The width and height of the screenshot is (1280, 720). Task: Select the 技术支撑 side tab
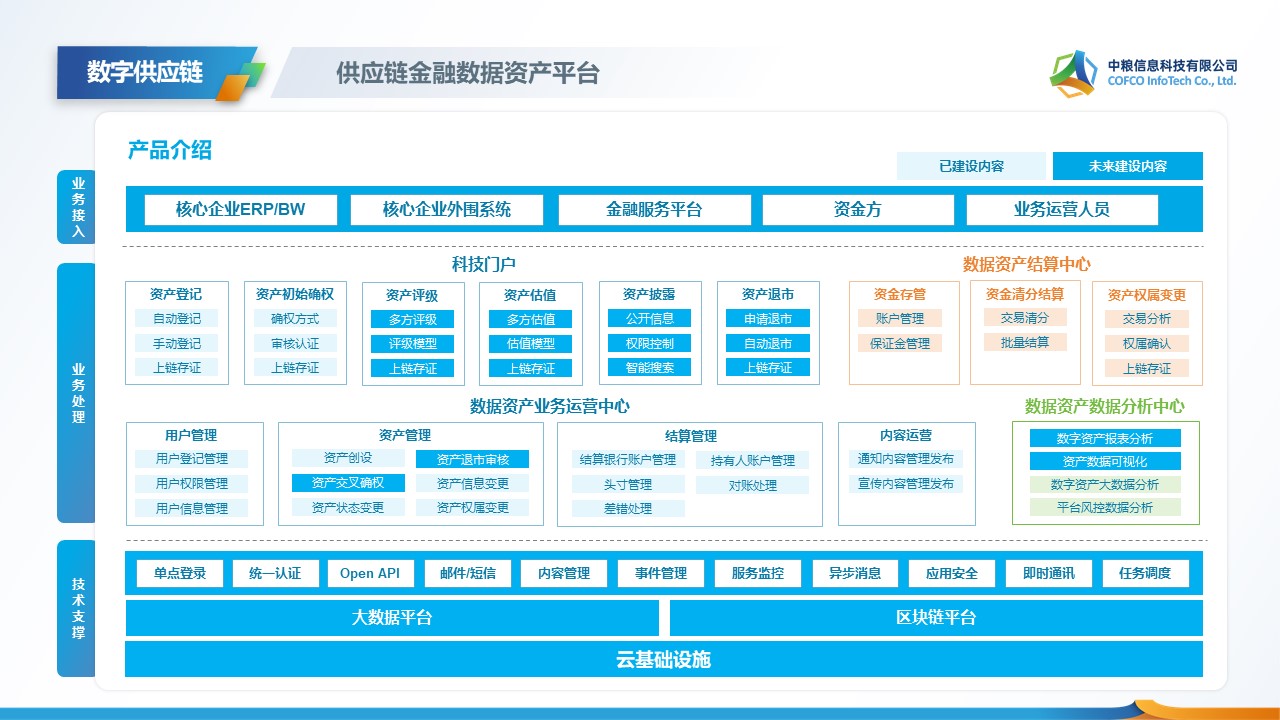pos(78,608)
